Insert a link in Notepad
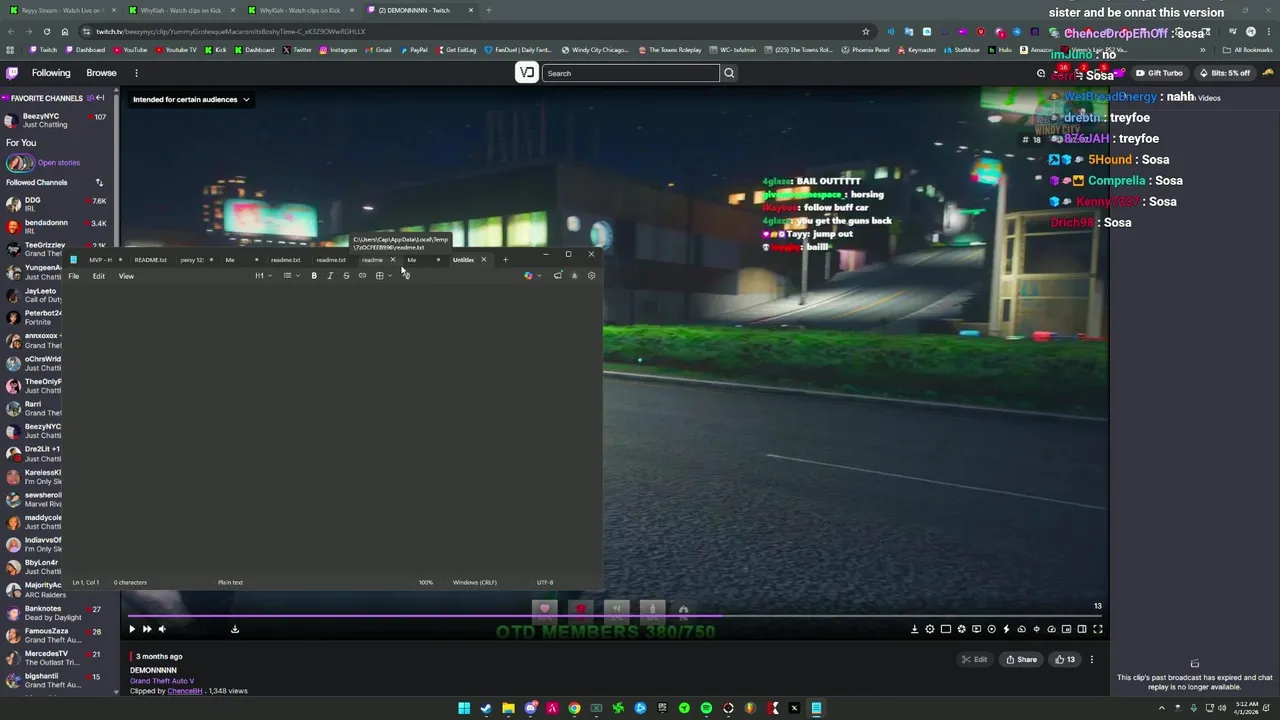The width and height of the screenshot is (1280, 720). 362,276
